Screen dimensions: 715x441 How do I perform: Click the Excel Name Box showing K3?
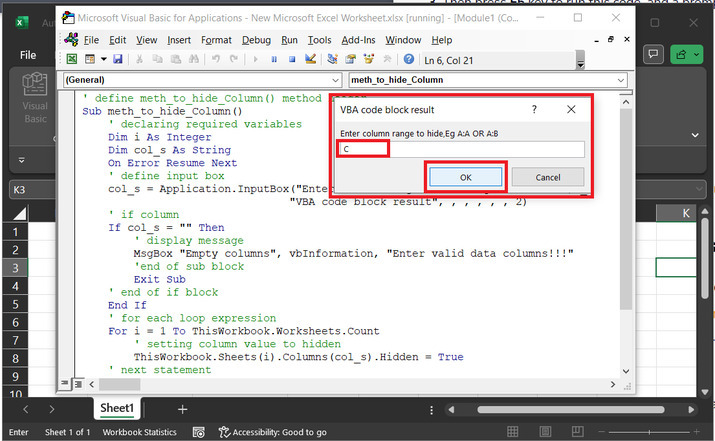point(32,190)
